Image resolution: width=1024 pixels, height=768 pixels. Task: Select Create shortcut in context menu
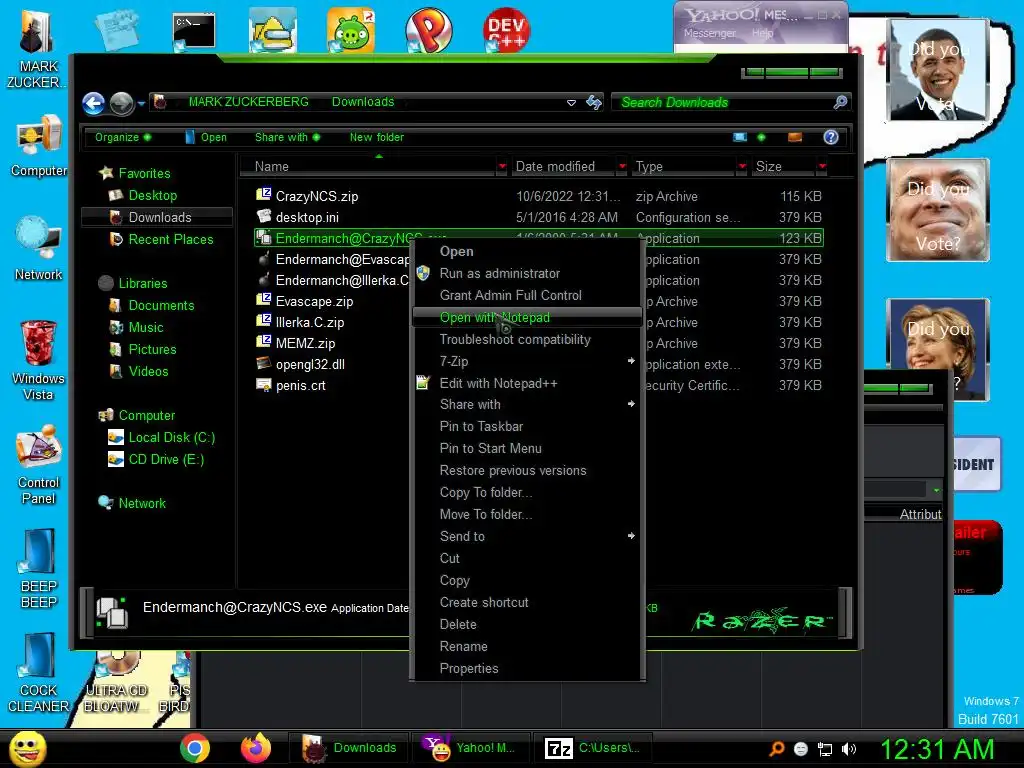click(x=527, y=602)
